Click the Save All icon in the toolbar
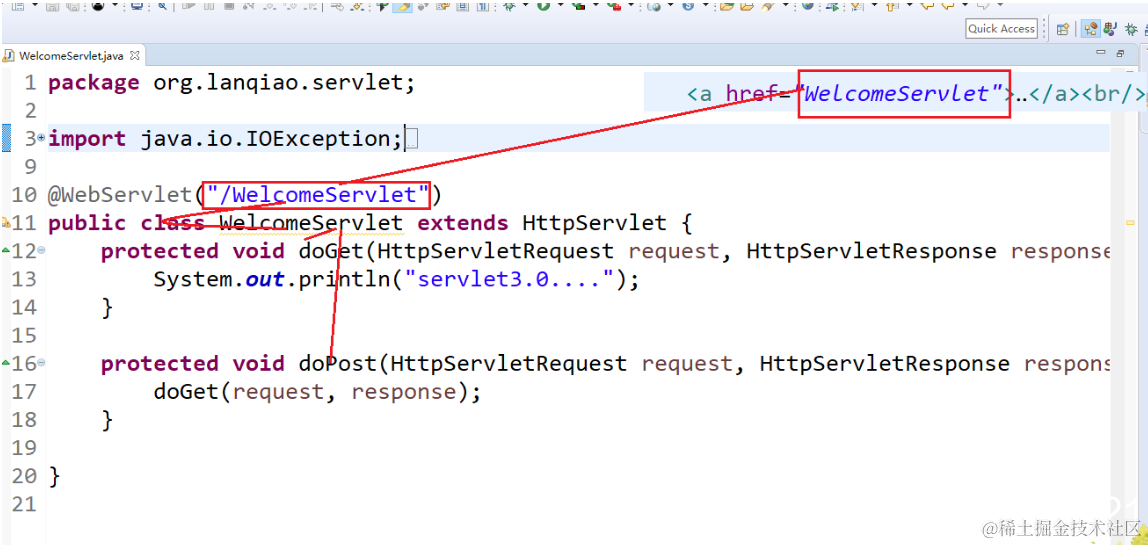This screenshot has width=1148, height=545. 72,6
